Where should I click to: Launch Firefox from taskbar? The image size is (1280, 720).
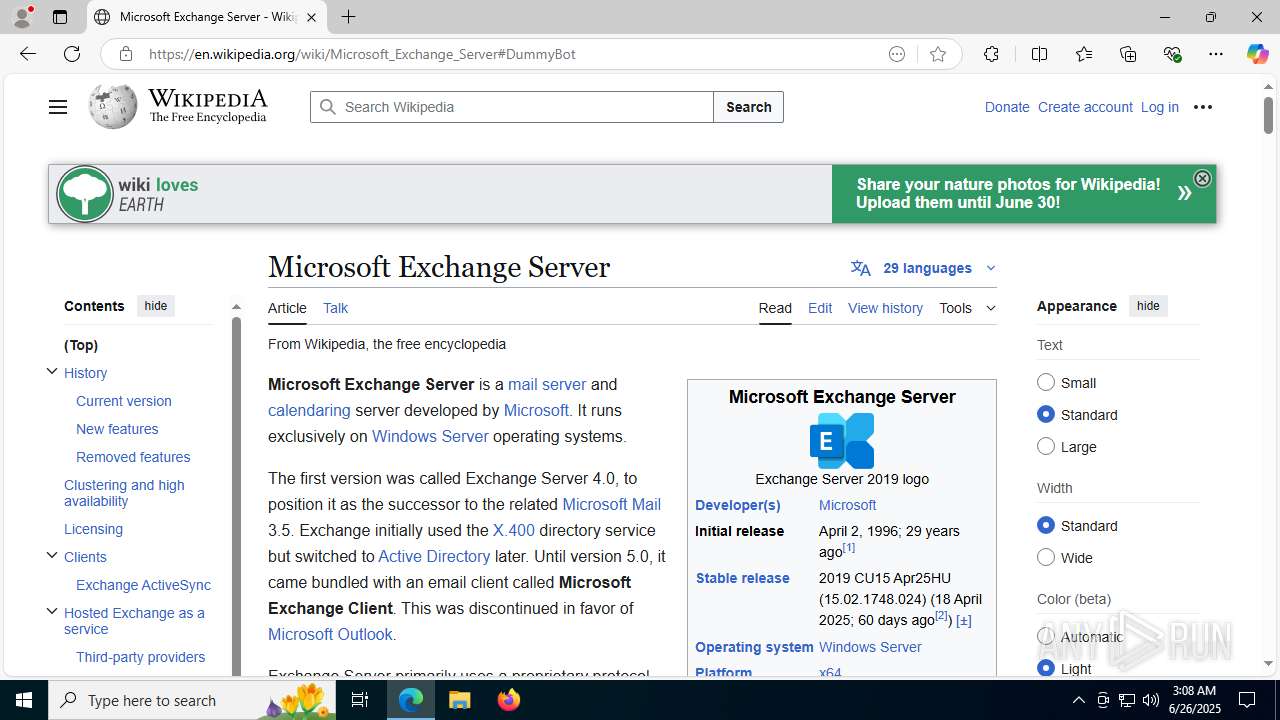pyautogui.click(x=509, y=700)
